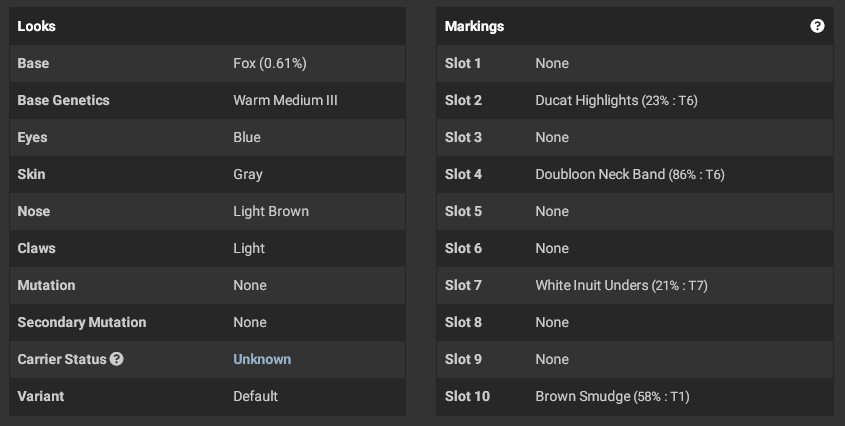The width and height of the screenshot is (845, 426).
Task: Click the Light claws value
Action: pyautogui.click(x=248, y=248)
